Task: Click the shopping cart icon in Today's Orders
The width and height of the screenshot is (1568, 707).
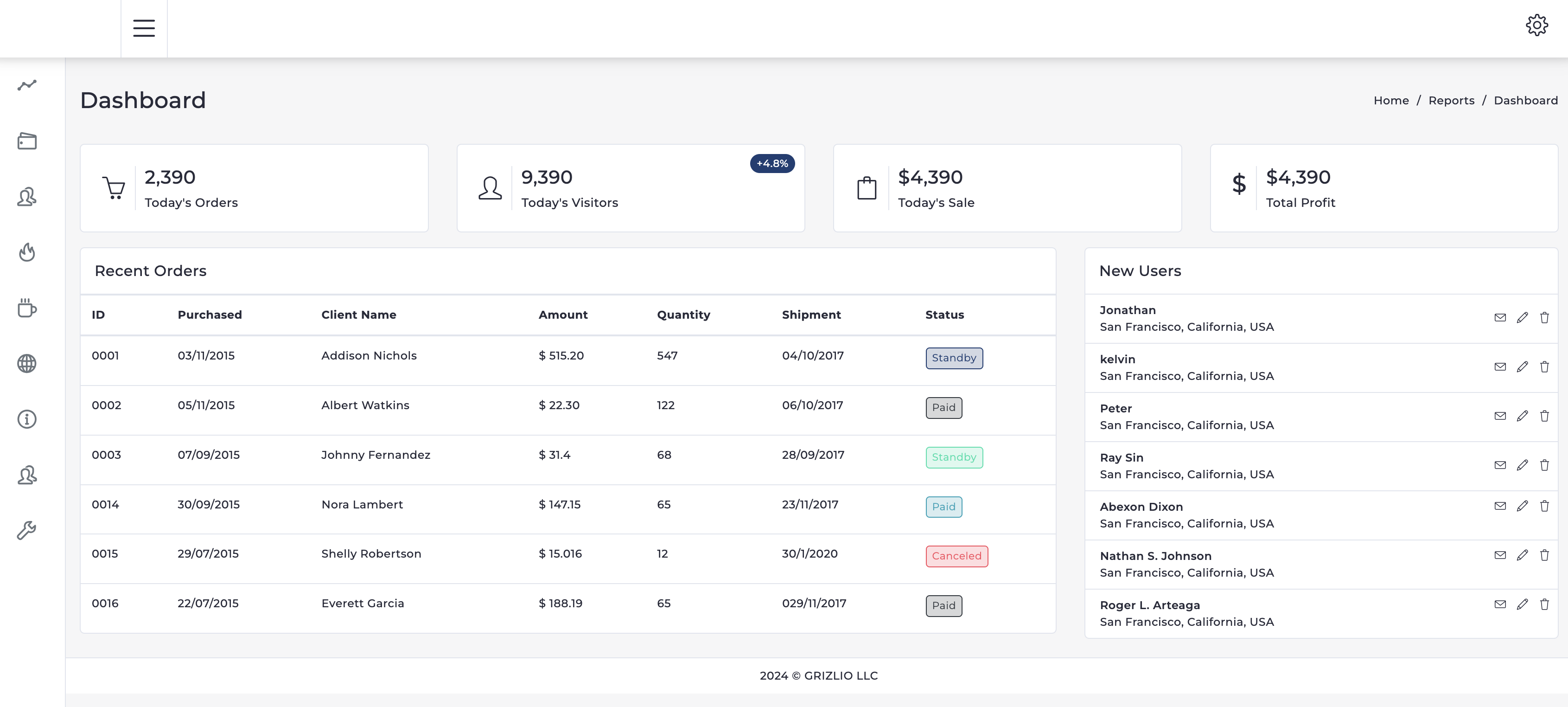Action: click(113, 188)
